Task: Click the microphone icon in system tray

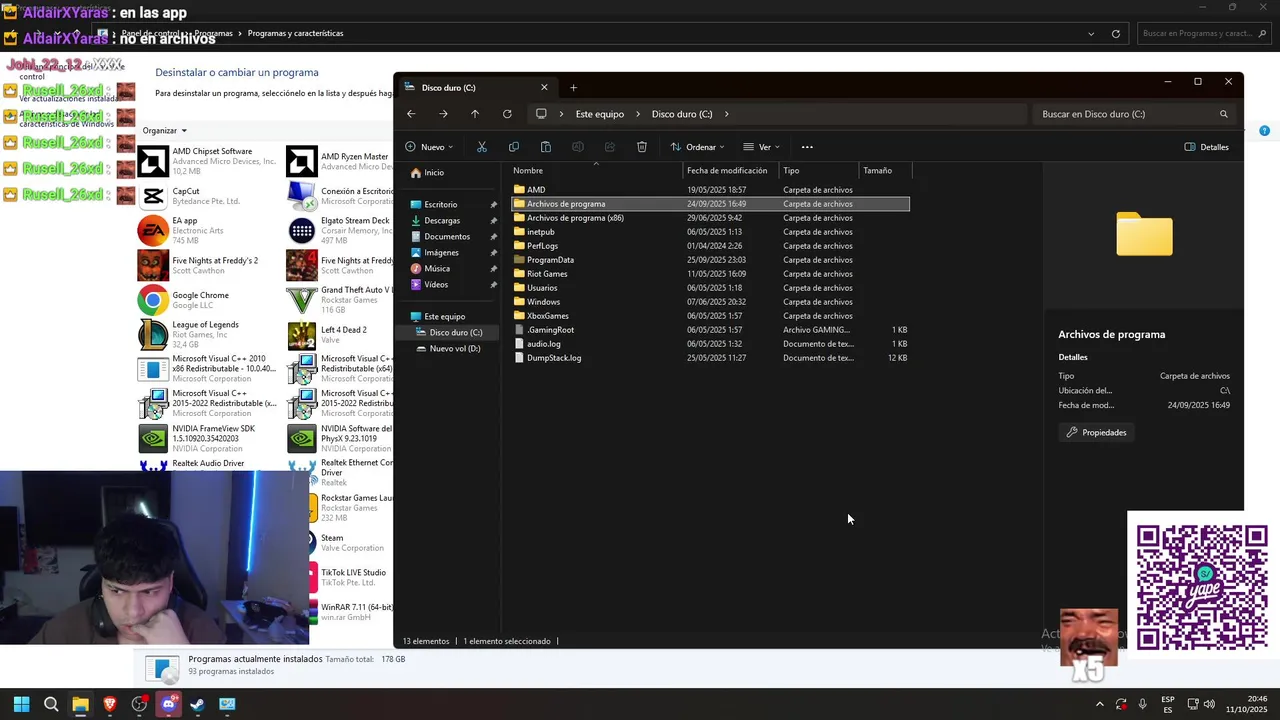Action: [1142, 704]
